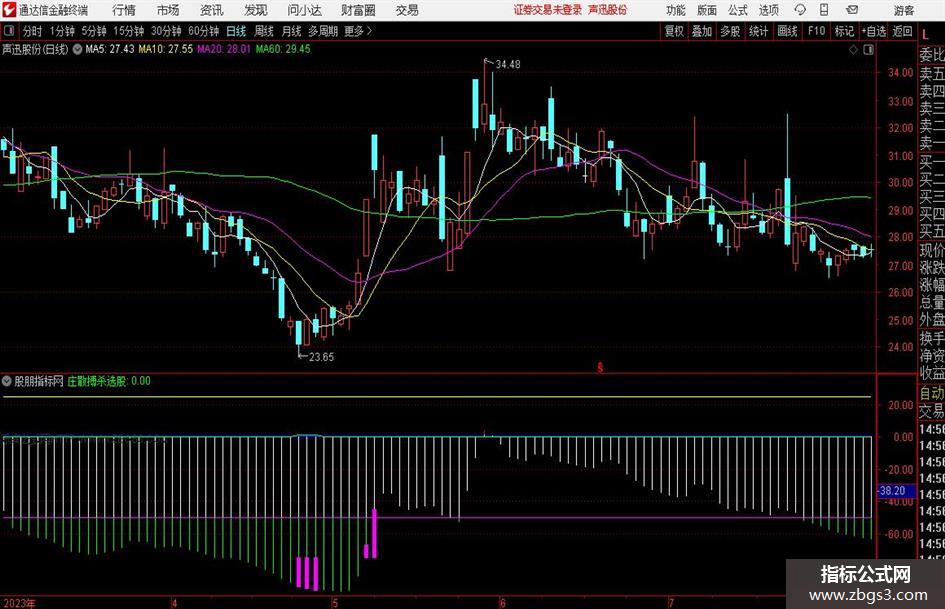945x609 pixels.
Task: Switch to the 15分钟 chart tab
Action: pos(128,31)
